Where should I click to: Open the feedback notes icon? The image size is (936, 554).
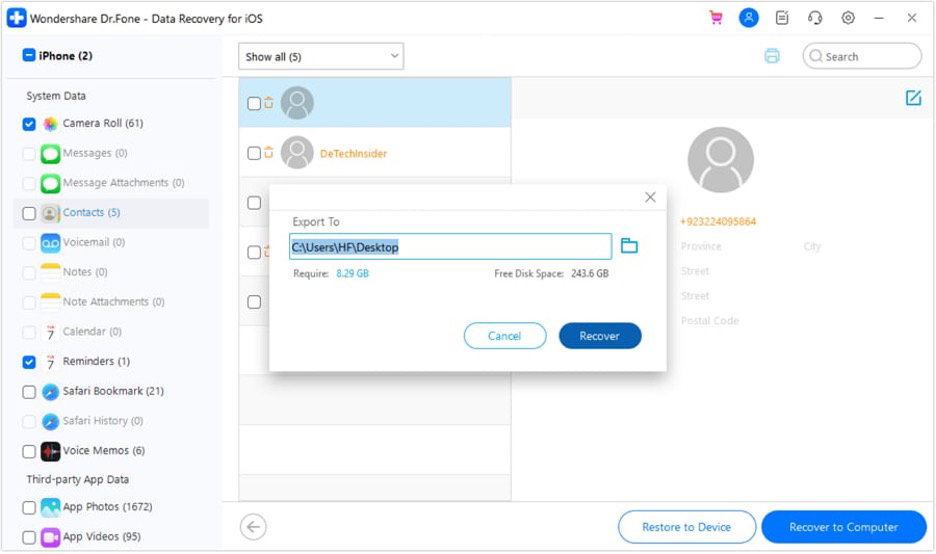[782, 18]
